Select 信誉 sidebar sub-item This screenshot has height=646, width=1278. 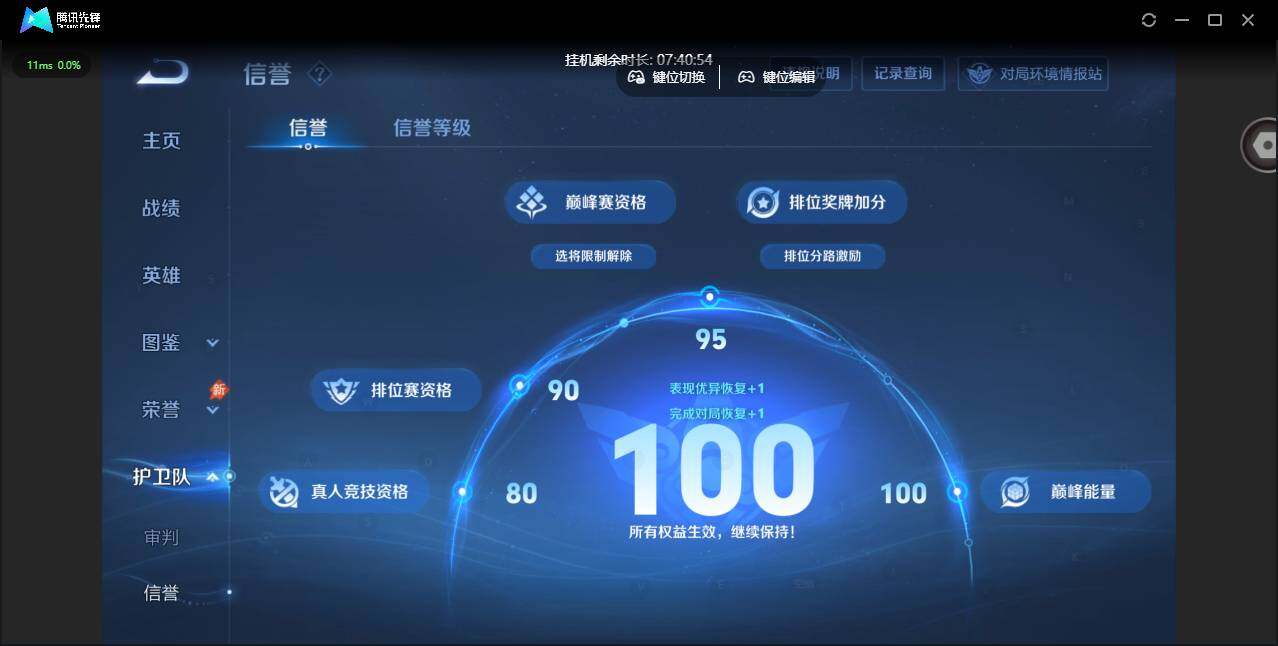[x=161, y=593]
